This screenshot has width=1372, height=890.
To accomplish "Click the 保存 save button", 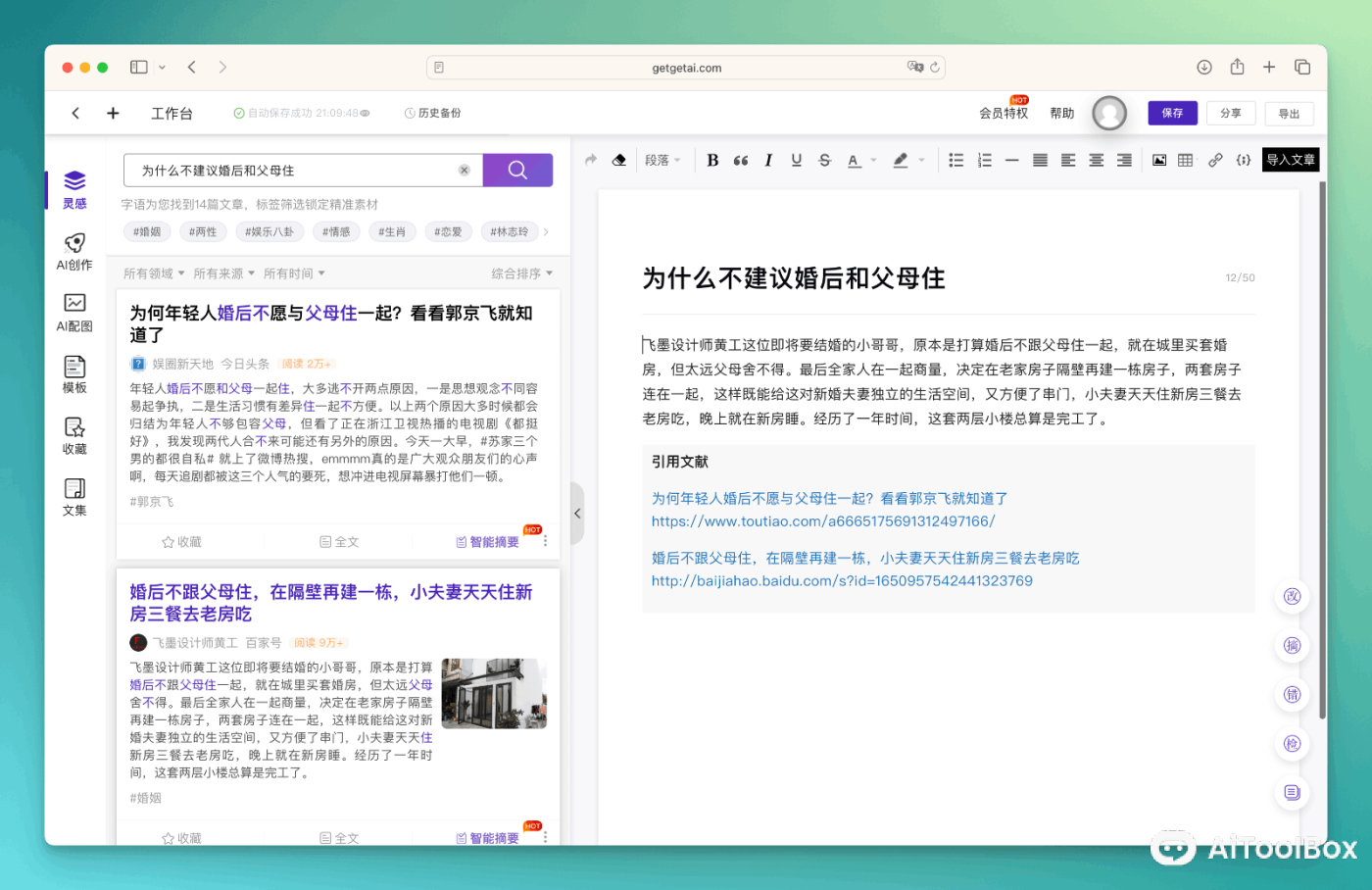I will 1172,114.
